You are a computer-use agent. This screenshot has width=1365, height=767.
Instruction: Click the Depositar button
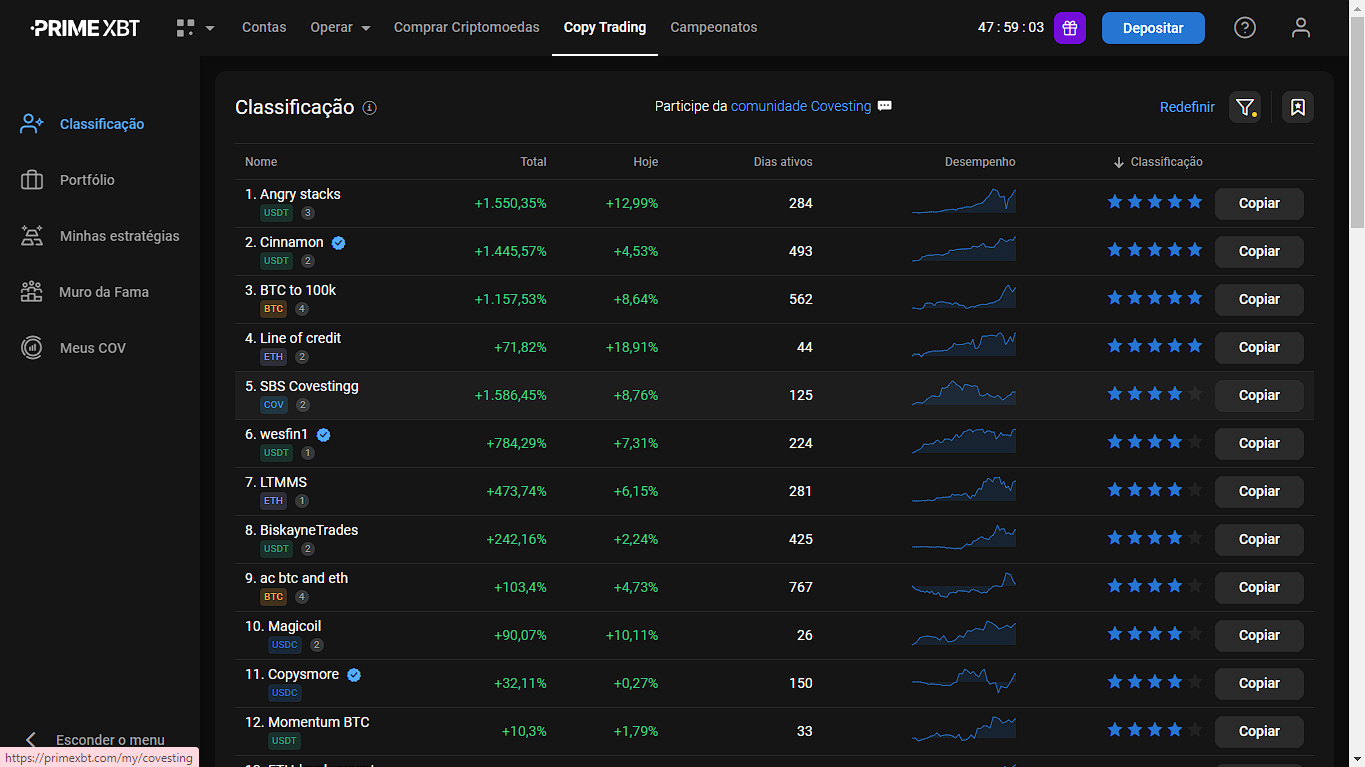pyautogui.click(x=1152, y=27)
